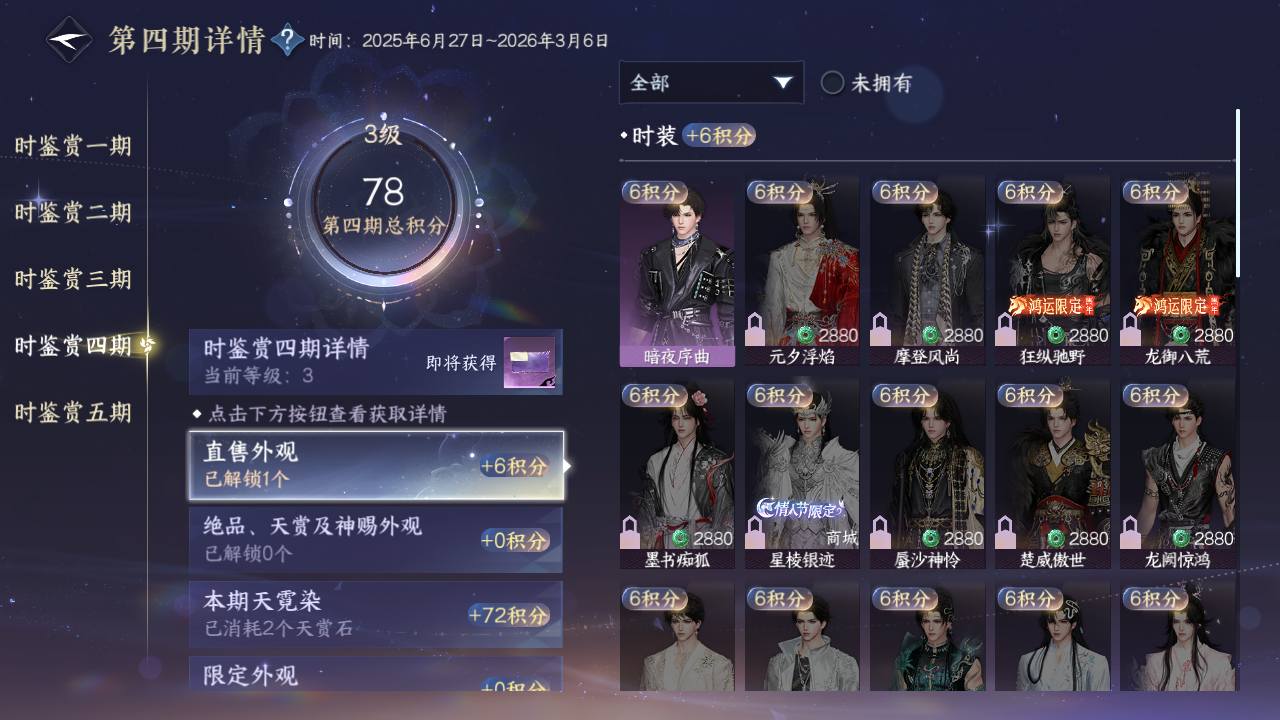Click the circular total points progress ring
The height and width of the screenshot is (720, 1280).
(383, 207)
